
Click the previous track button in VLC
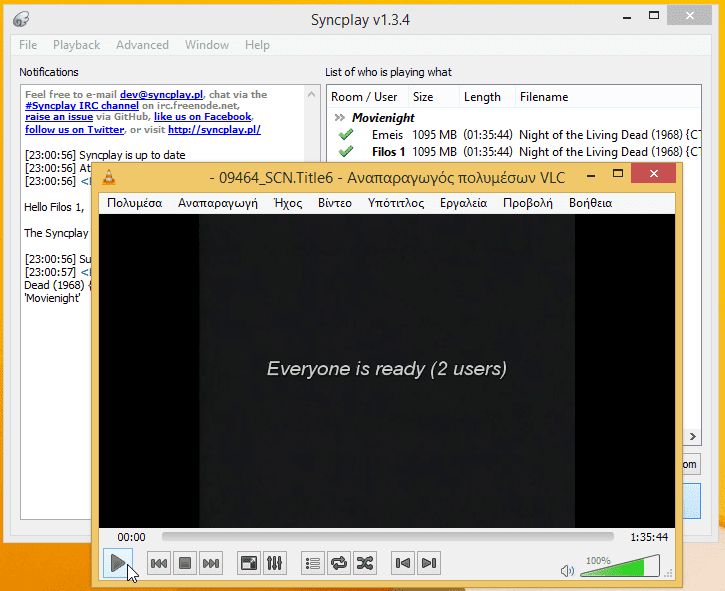pyautogui.click(x=159, y=563)
